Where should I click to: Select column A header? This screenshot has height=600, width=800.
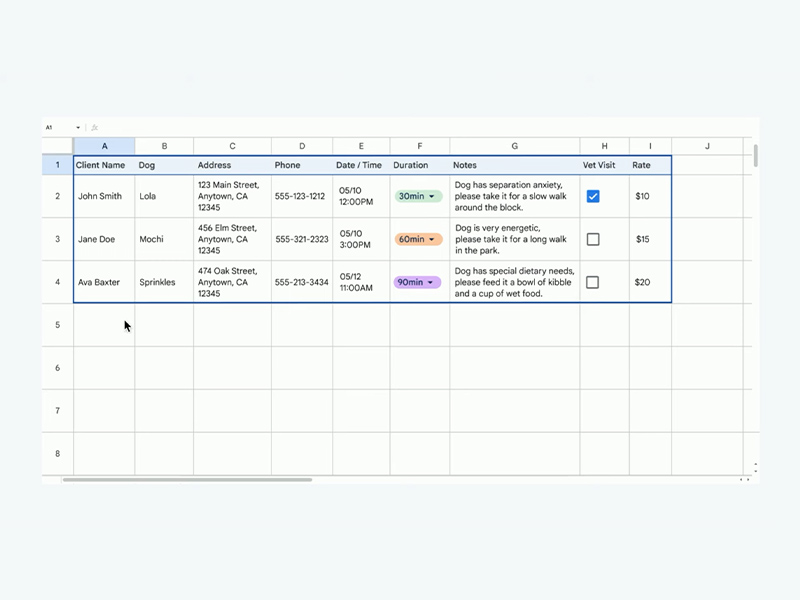104,146
